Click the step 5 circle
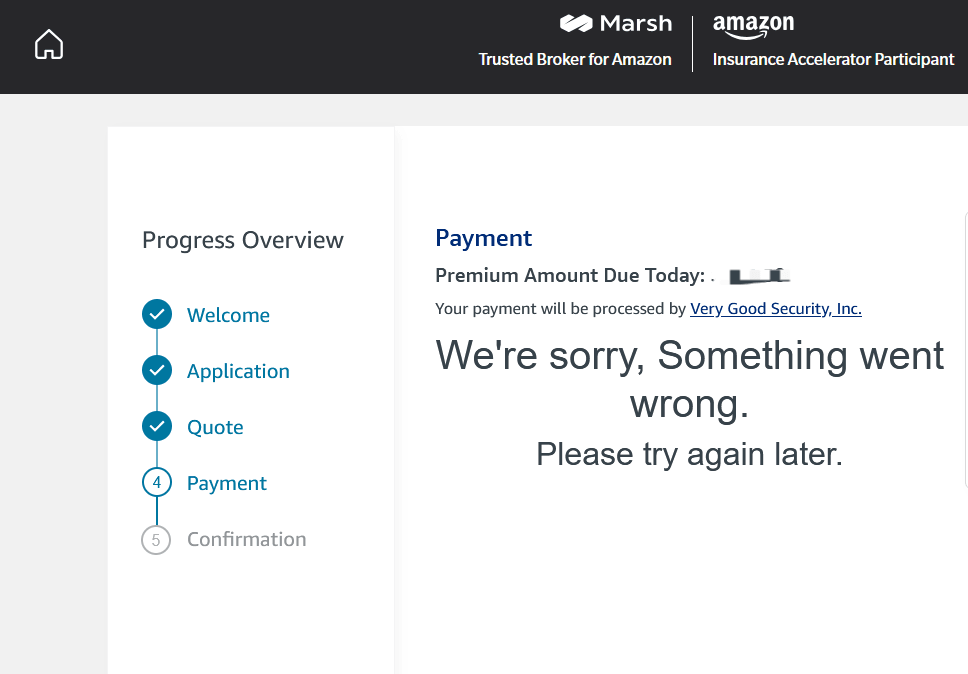 (x=156, y=540)
